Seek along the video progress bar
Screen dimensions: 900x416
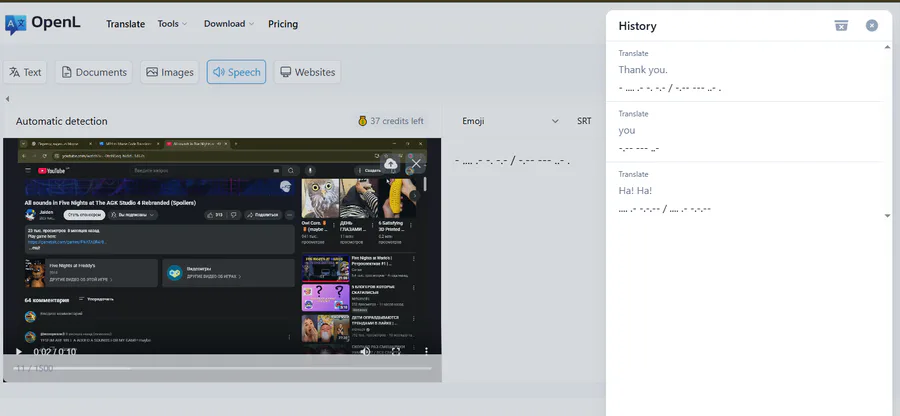click(223, 368)
